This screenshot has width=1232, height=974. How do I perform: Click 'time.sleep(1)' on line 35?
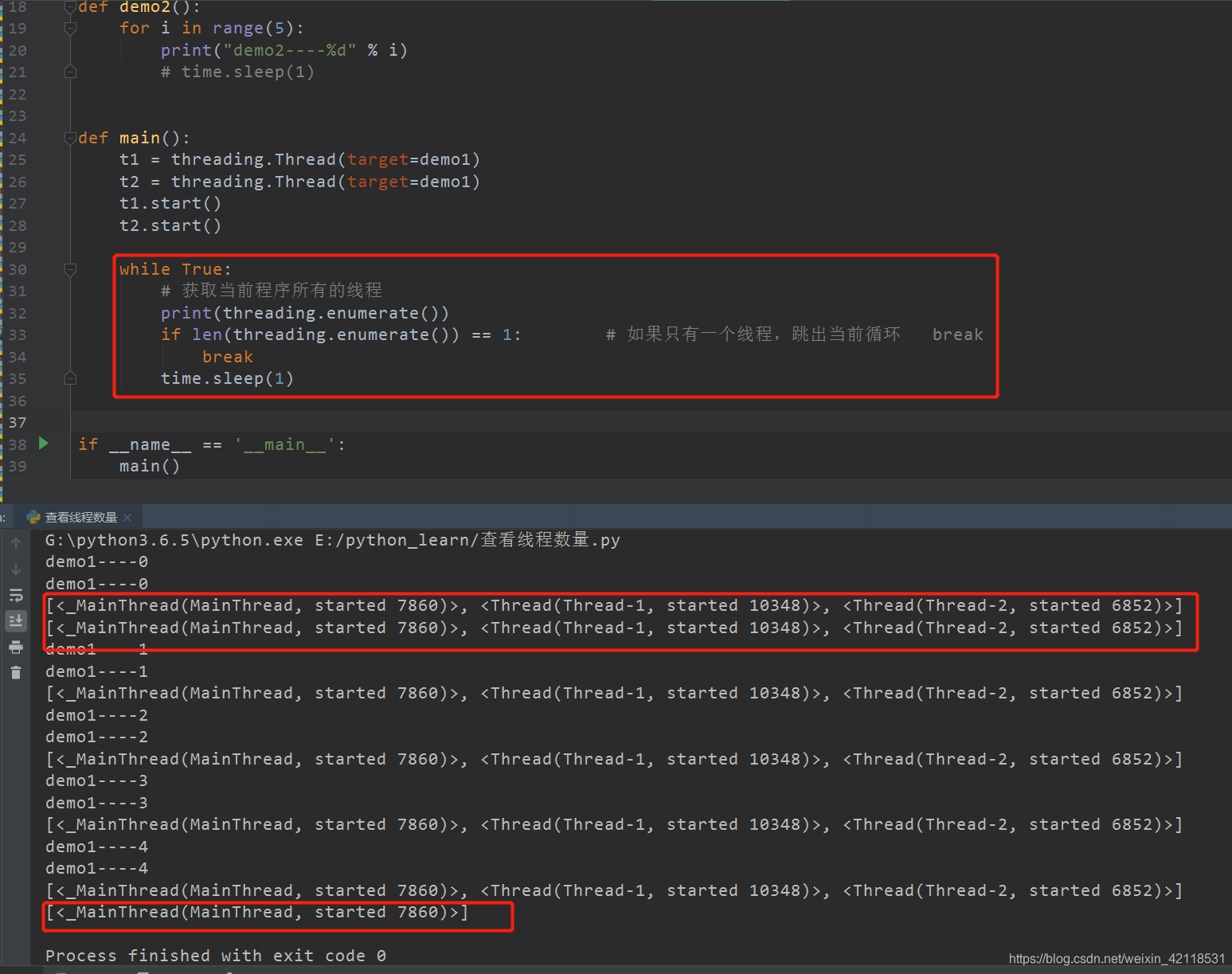click(228, 379)
